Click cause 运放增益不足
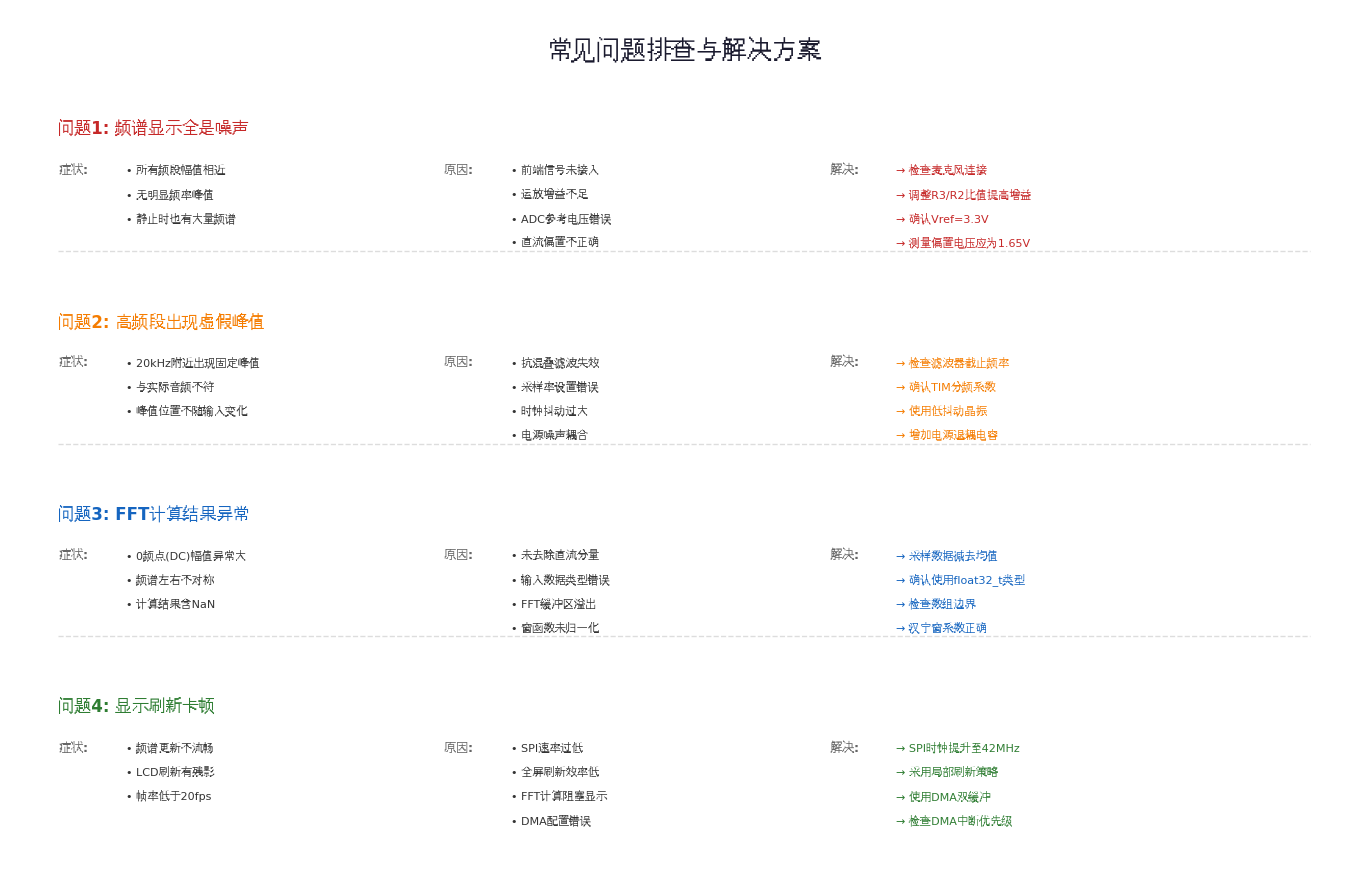This screenshot has width=1368, height=887. pos(555,194)
